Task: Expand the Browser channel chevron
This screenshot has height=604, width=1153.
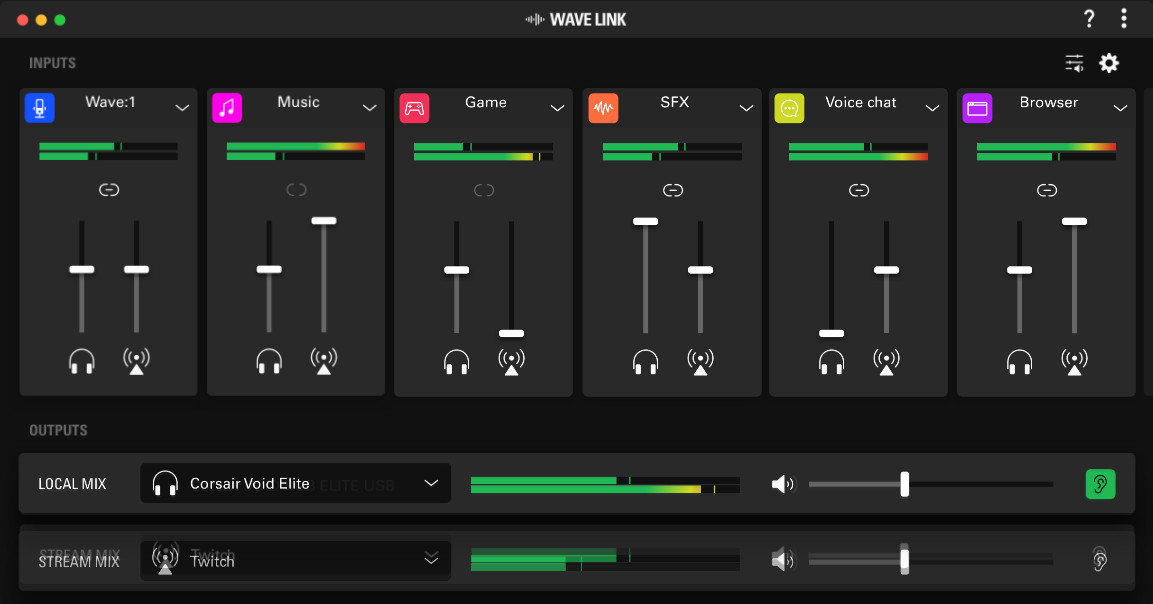Action: click(x=1120, y=108)
